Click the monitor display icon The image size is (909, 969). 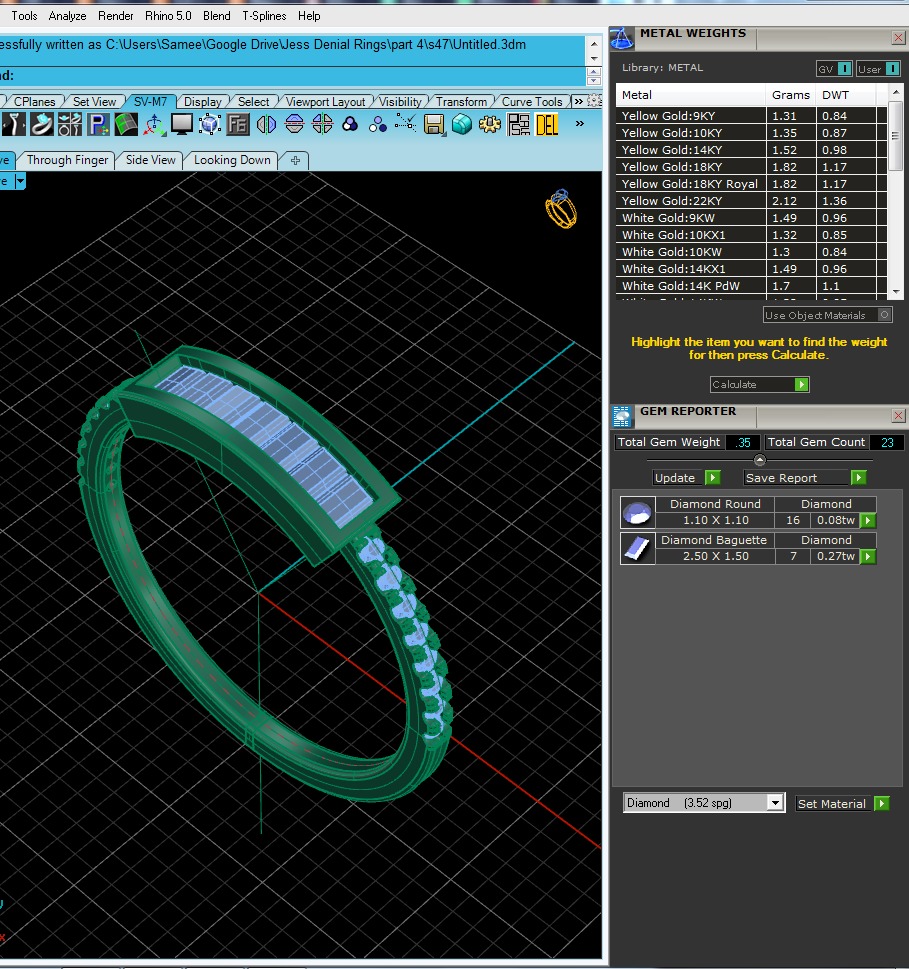click(182, 124)
